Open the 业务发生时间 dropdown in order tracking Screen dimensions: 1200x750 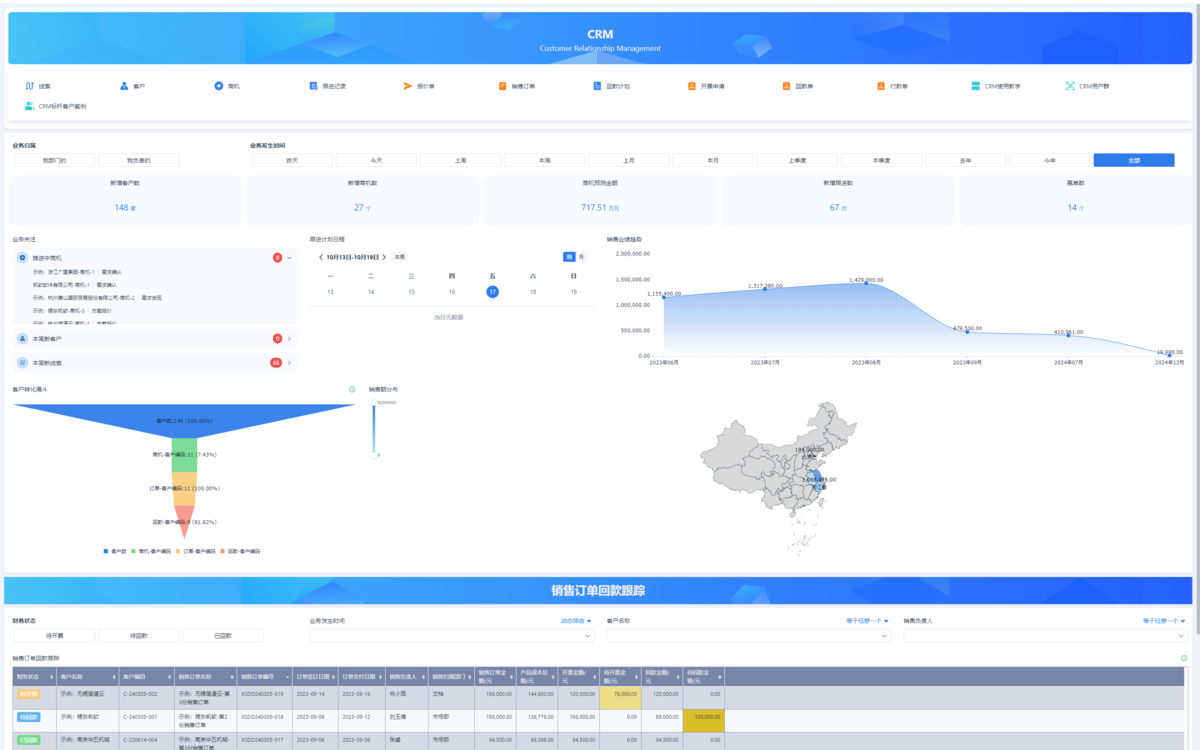tap(451, 635)
